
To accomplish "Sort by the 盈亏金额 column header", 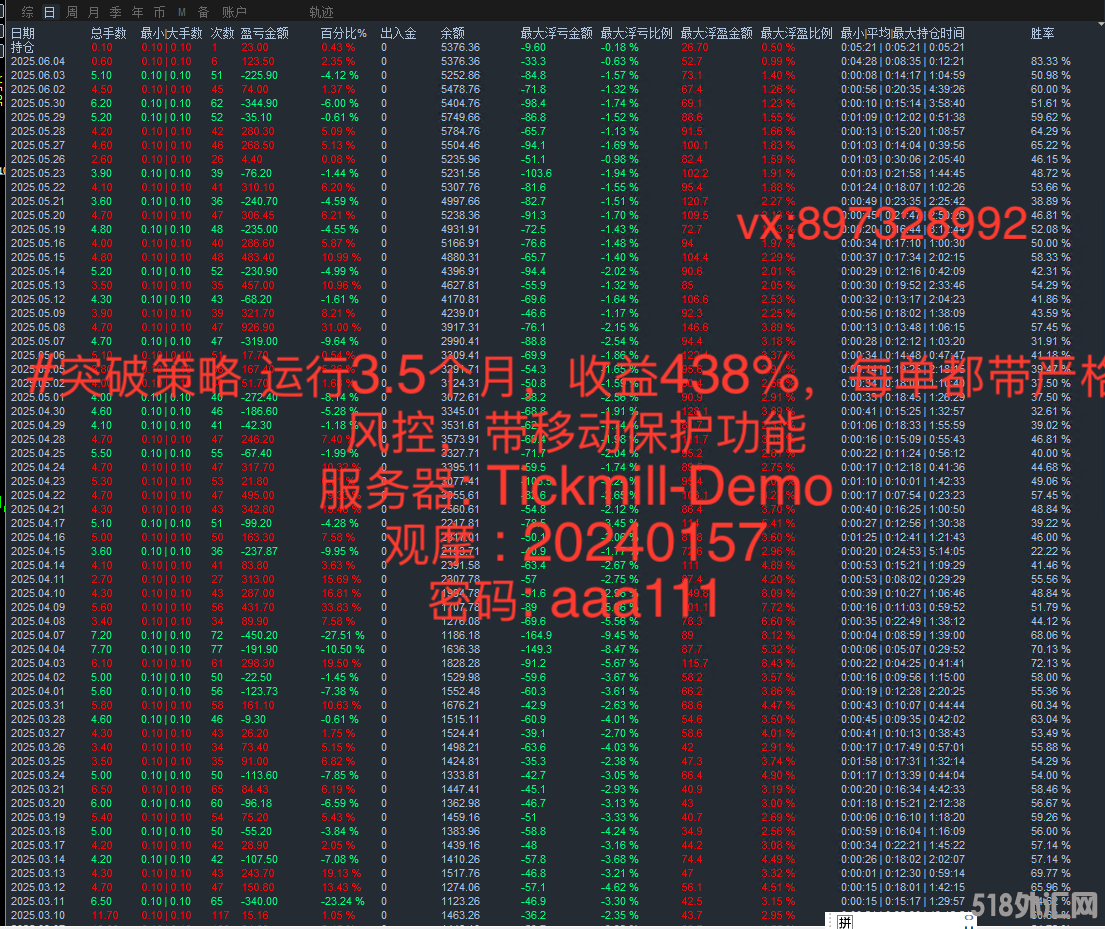I will [x=264, y=33].
